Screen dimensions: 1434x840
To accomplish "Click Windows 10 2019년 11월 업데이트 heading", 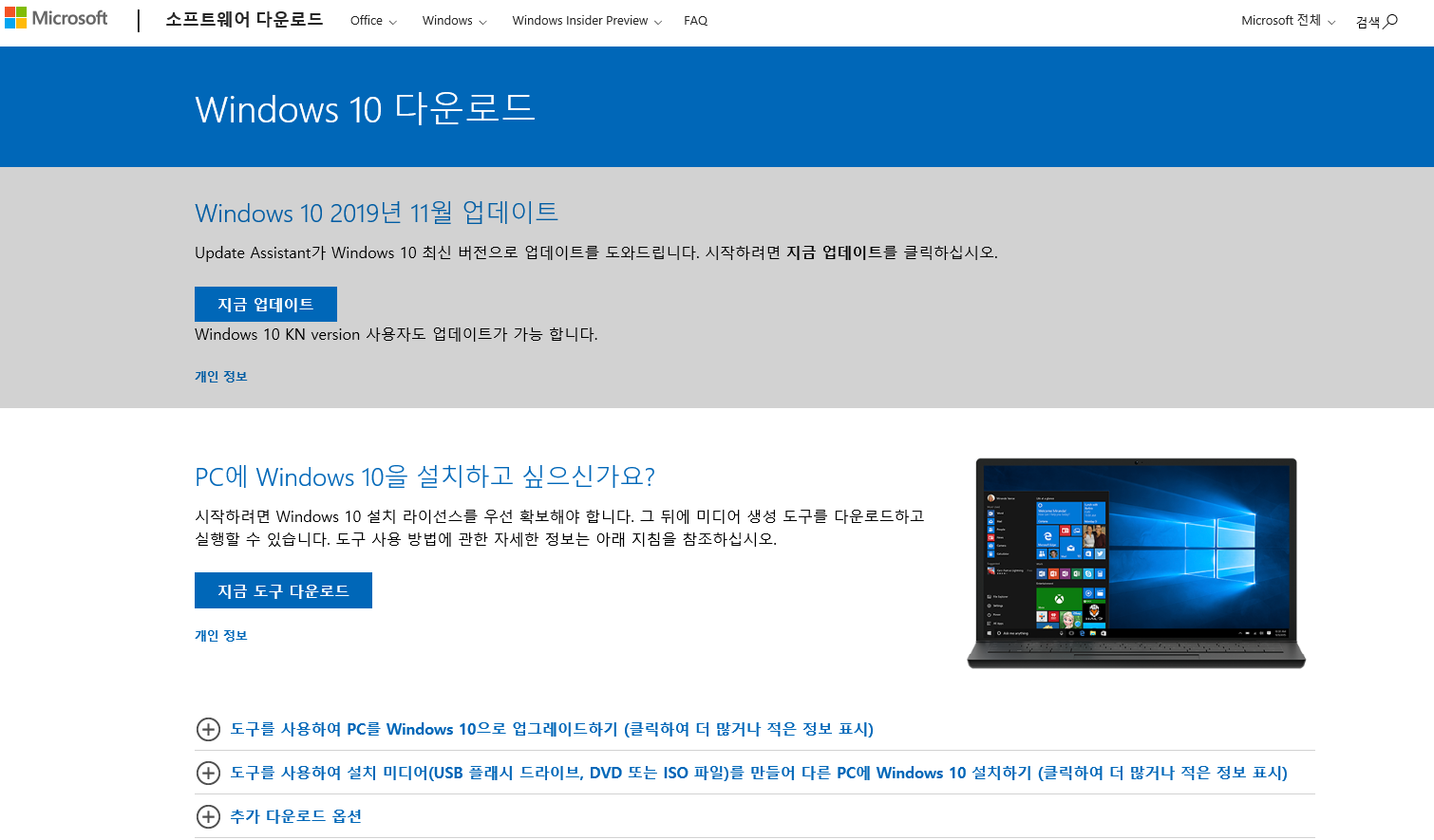I will 376,213.
